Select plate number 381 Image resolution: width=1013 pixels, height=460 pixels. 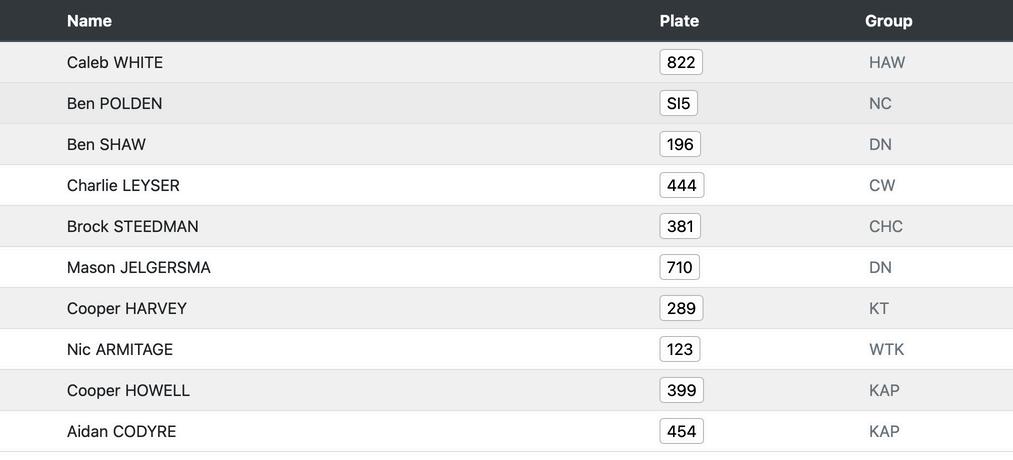680,226
